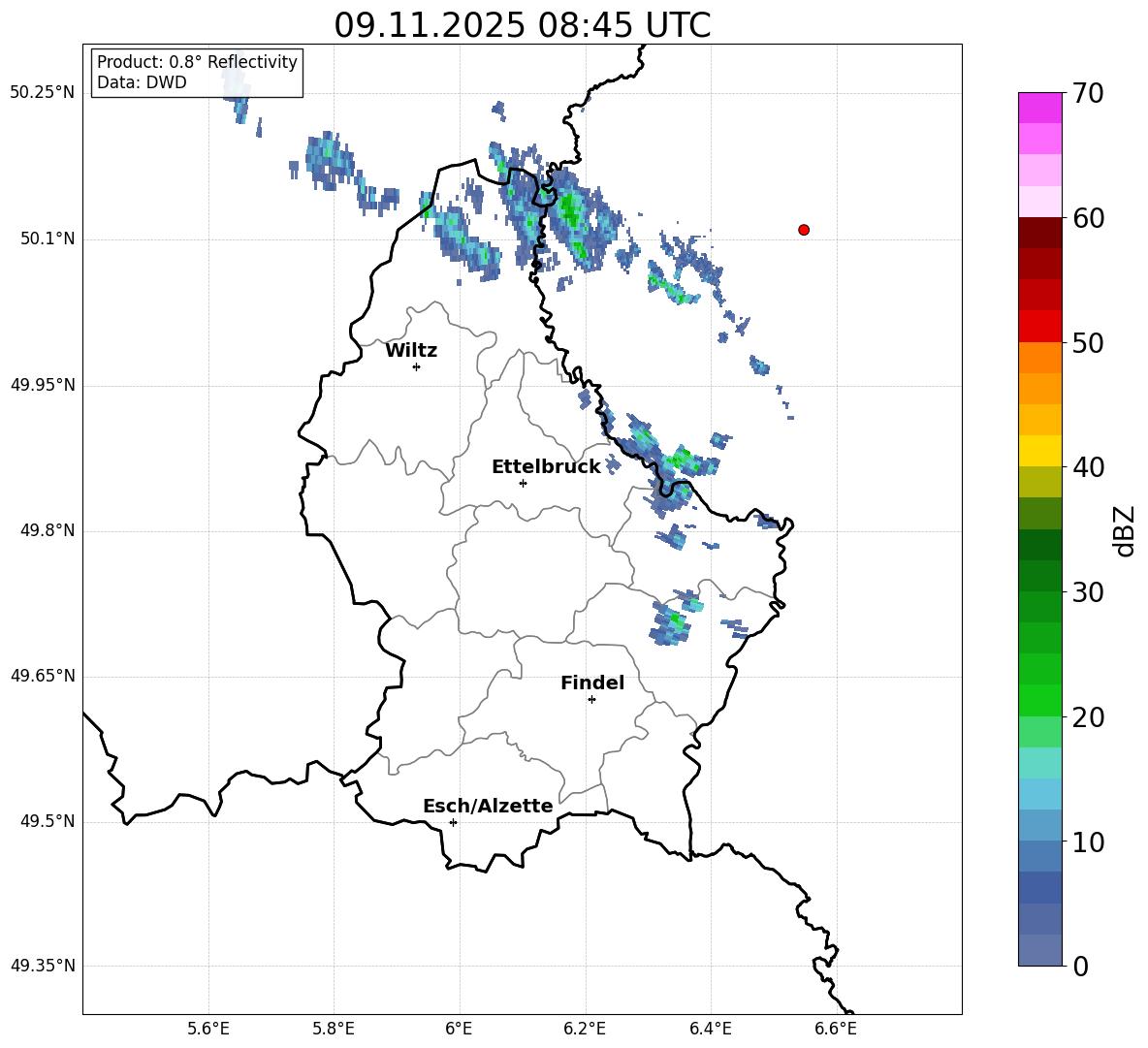Click the 5.6°E longitude label
Image resolution: width=1148 pixels, height=1048 pixels.
(208, 1029)
